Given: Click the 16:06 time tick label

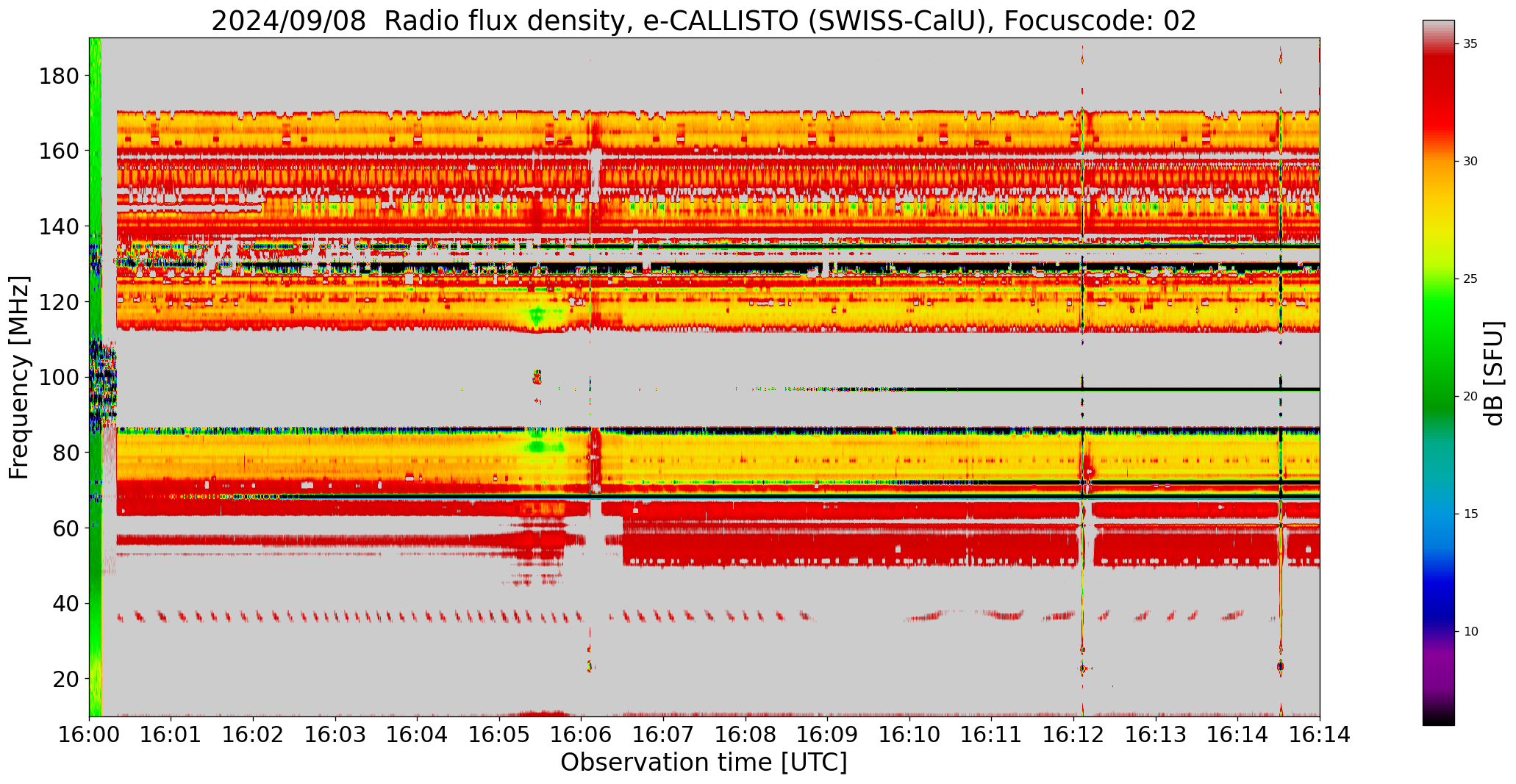Looking at the screenshot, I should coord(582,735).
